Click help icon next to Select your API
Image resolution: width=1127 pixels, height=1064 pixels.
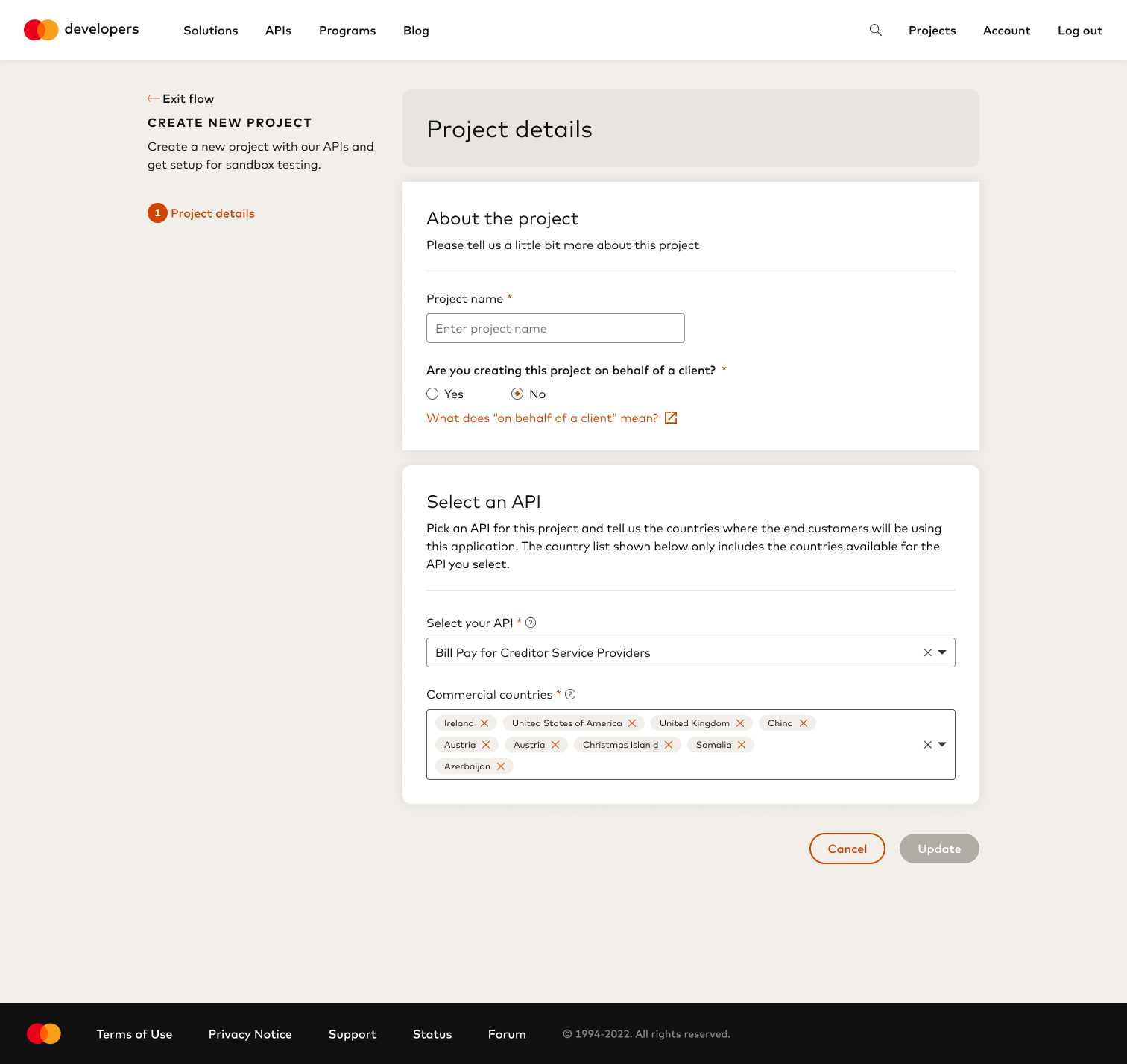click(531, 623)
